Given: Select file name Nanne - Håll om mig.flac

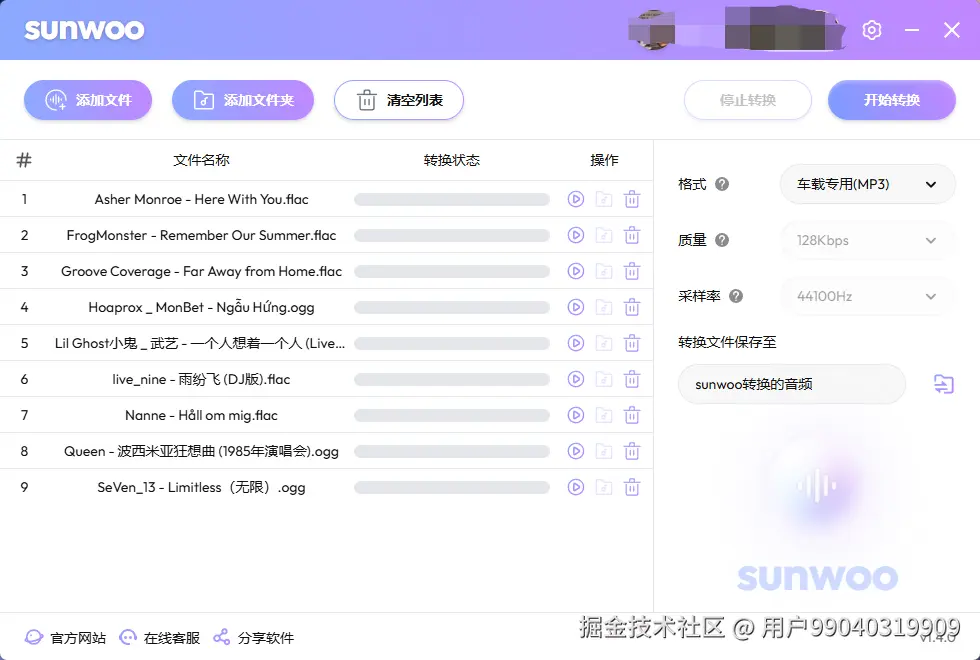Looking at the screenshot, I should coord(201,416).
